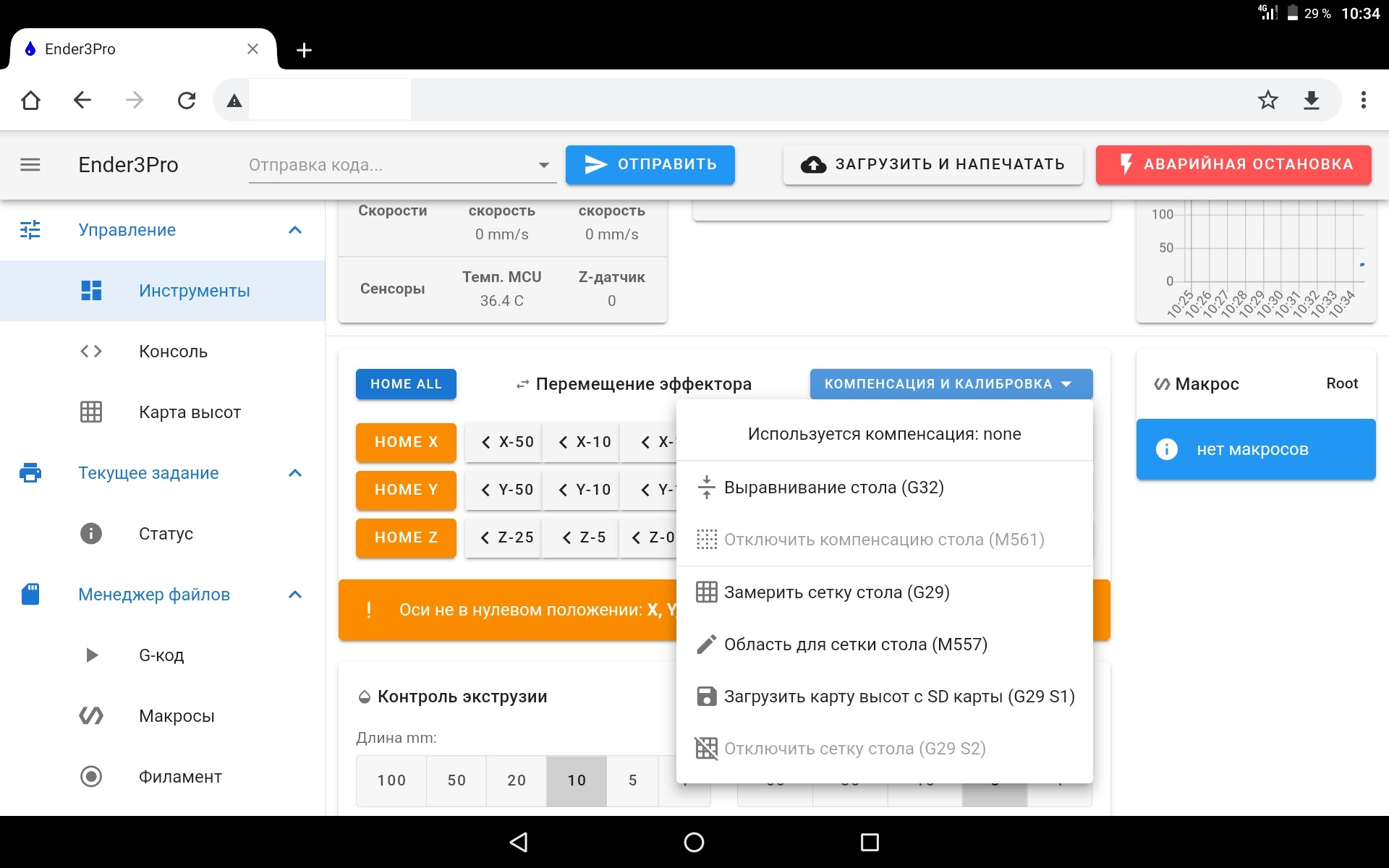Screen dimensions: 1389x868
Task: Bookmark page with the star icon
Action: 1267,100
